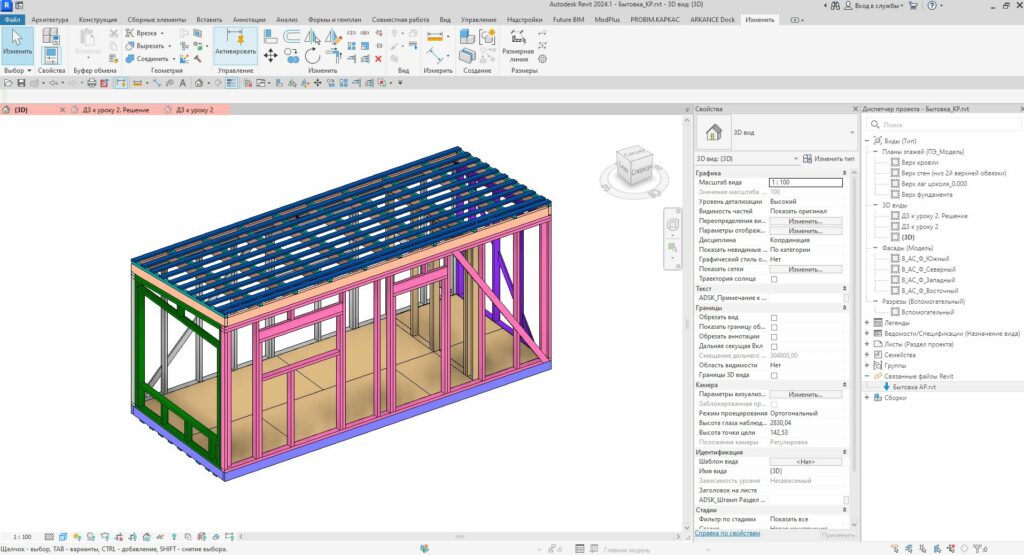Screen dimensions: 1024x555
Task: Tick the Границы 3D вида checkbox
Action: [774, 375]
